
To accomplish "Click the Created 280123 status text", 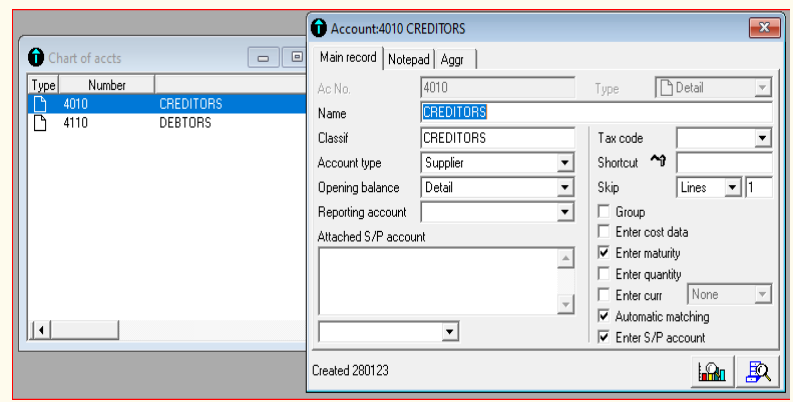I will pos(350,371).
